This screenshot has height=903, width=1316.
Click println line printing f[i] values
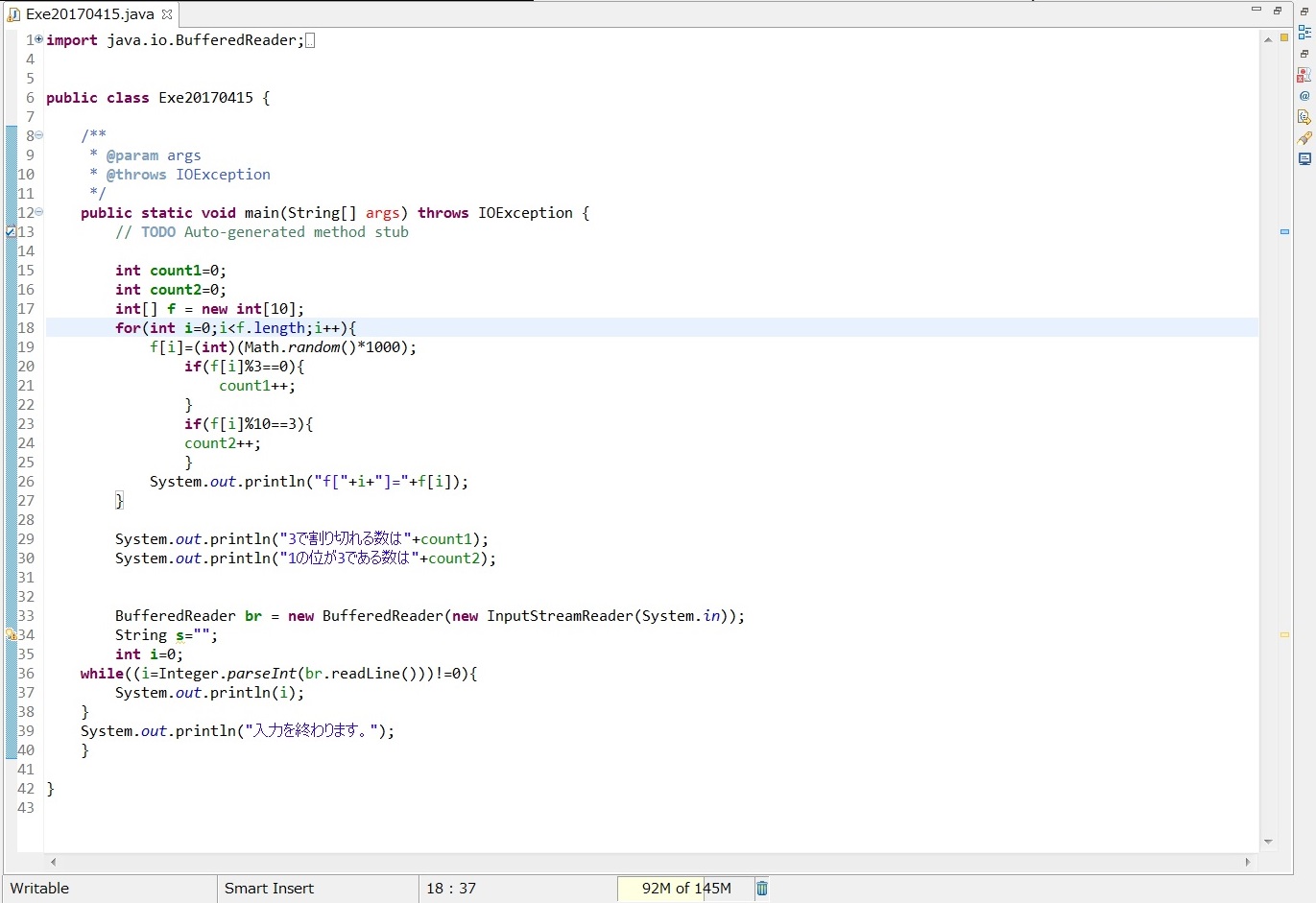309,482
